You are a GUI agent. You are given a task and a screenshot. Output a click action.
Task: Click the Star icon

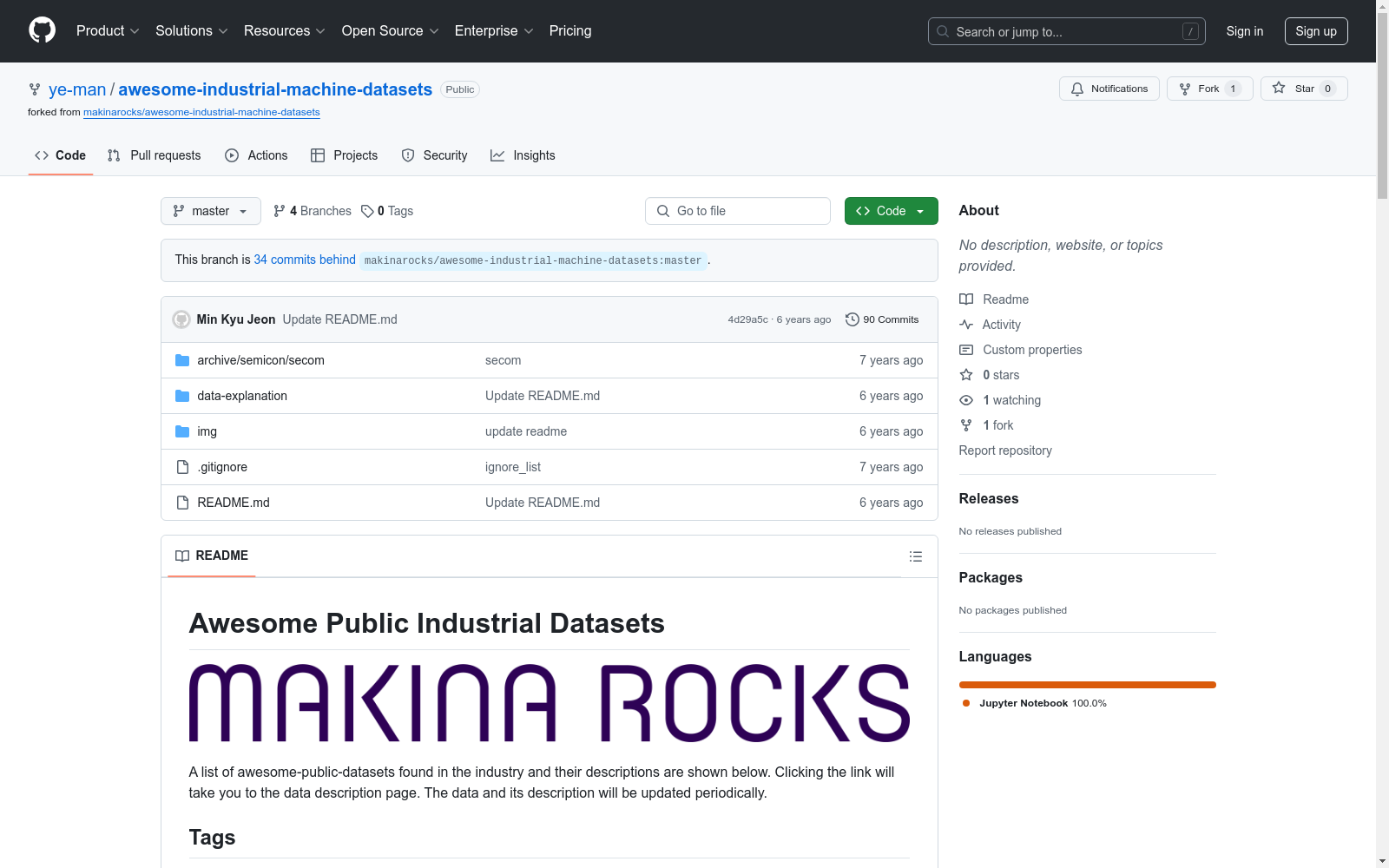pyautogui.click(x=1279, y=88)
